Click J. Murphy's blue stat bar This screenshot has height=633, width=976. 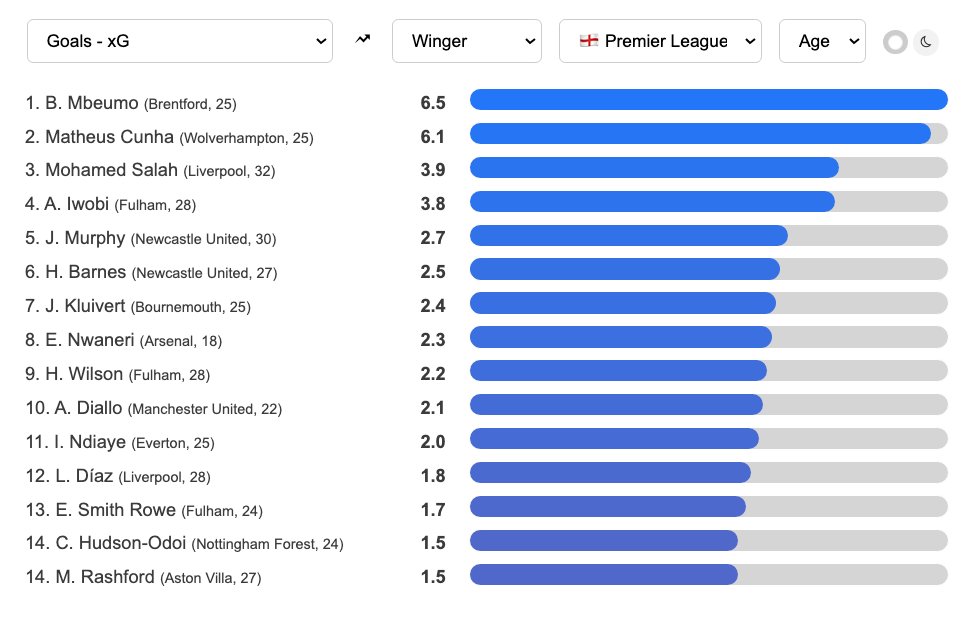[x=629, y=235]
